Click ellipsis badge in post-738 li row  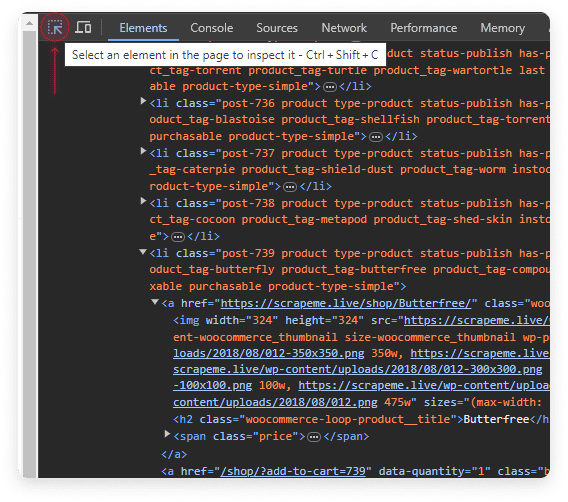[x=178, y=237]
